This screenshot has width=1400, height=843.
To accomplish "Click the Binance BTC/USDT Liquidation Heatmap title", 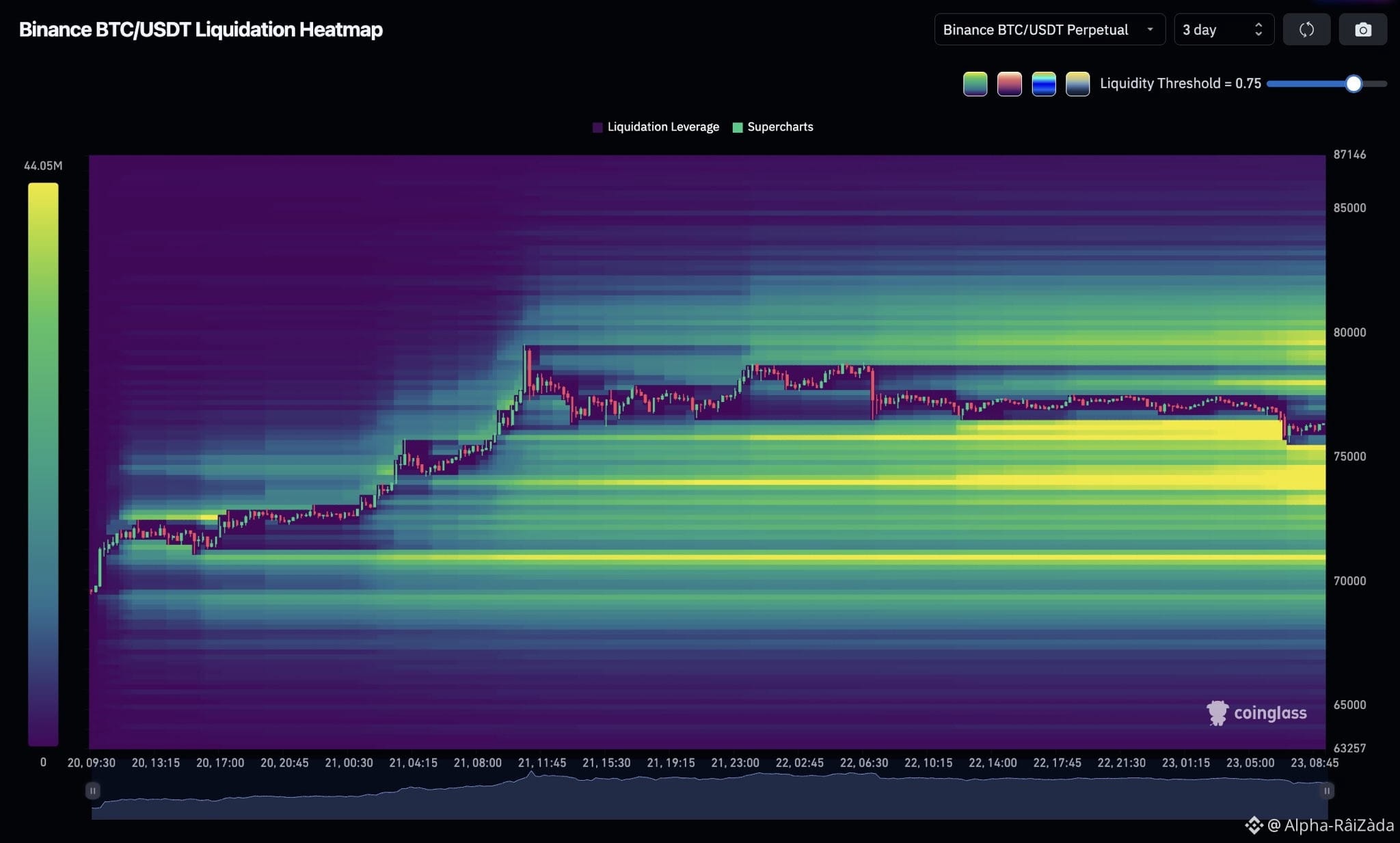I will [201, 29].
